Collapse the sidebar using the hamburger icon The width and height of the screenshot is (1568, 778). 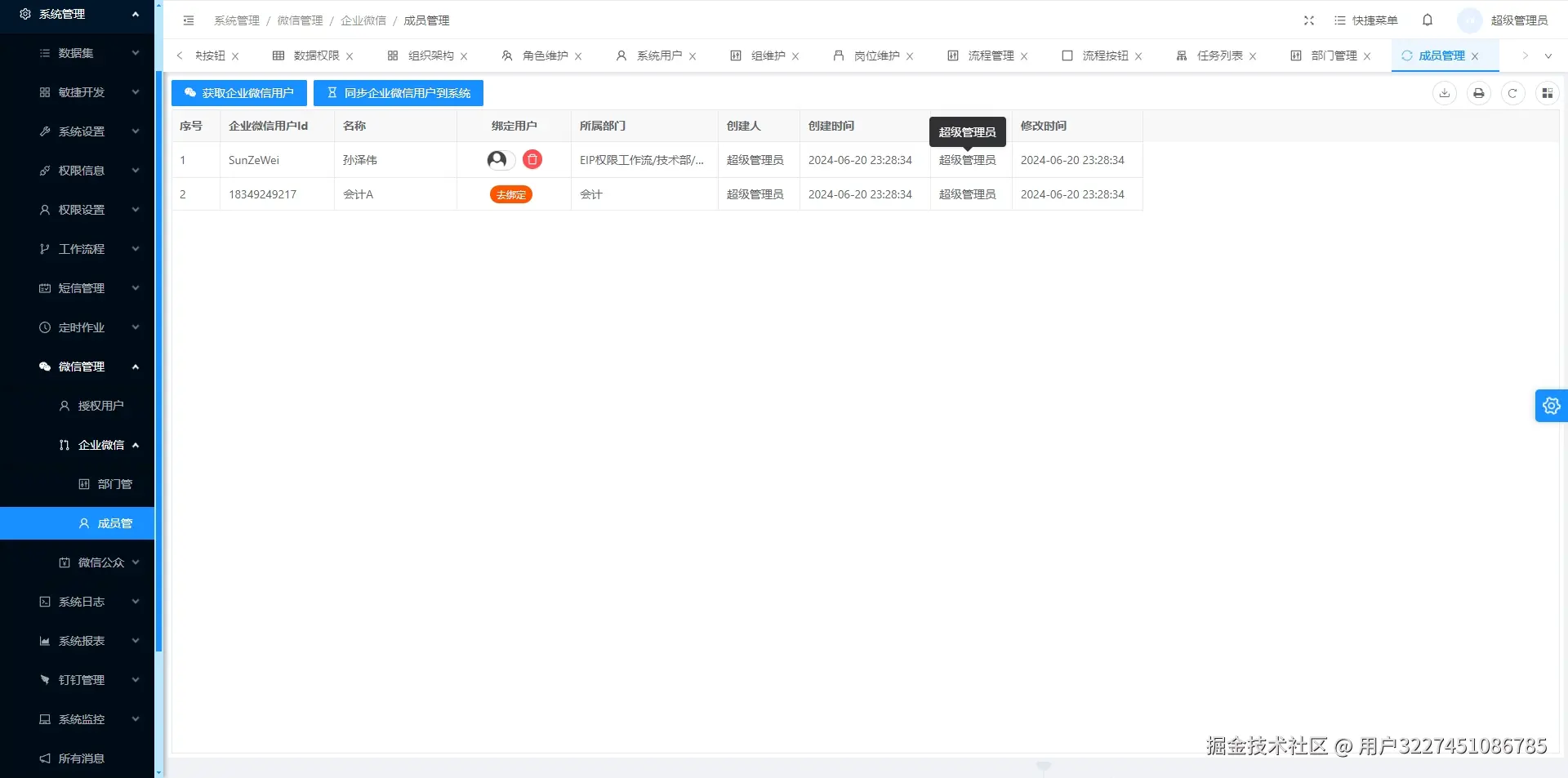coord(189,20)
